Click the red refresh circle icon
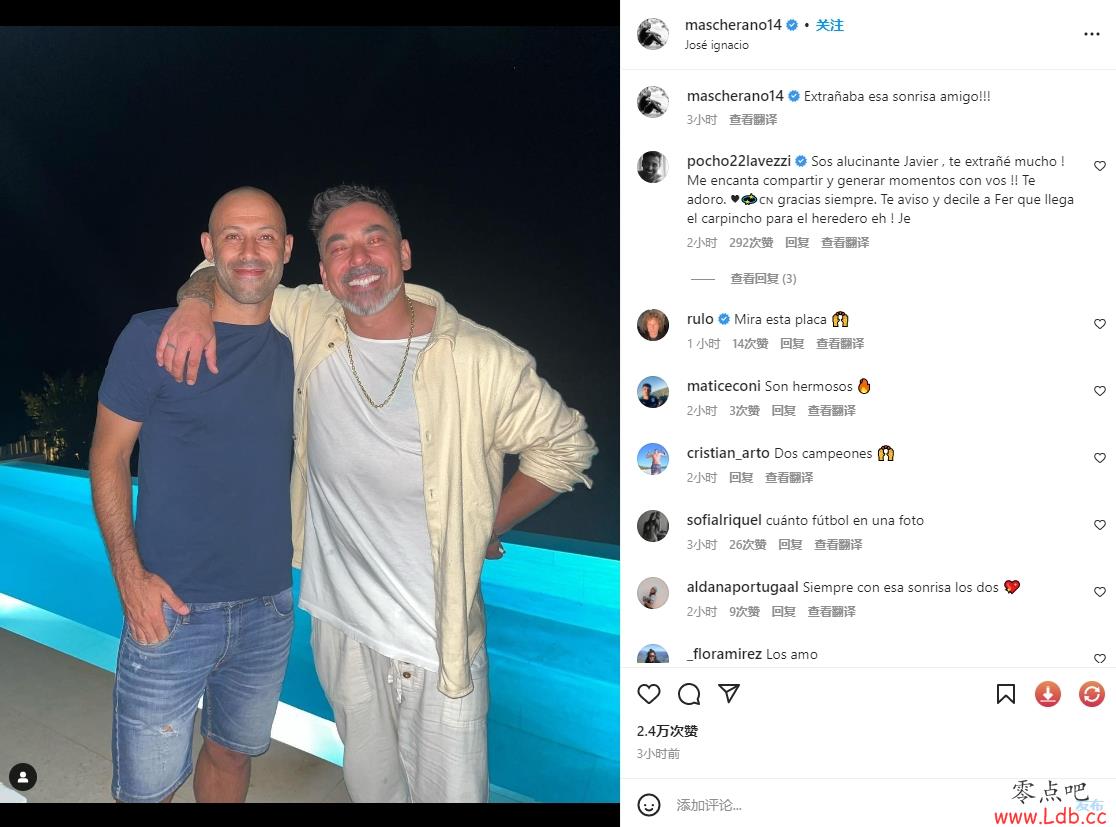 pyautogui.click(x=1092, y=694)
